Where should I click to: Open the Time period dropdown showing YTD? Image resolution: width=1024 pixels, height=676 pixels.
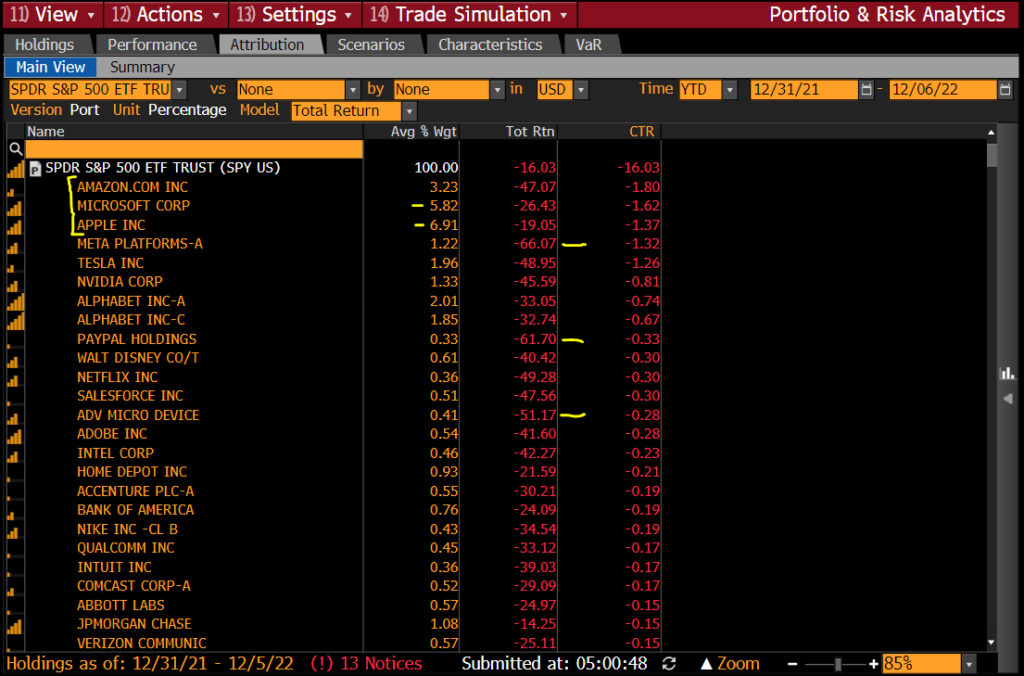click(x=730, y=89)
